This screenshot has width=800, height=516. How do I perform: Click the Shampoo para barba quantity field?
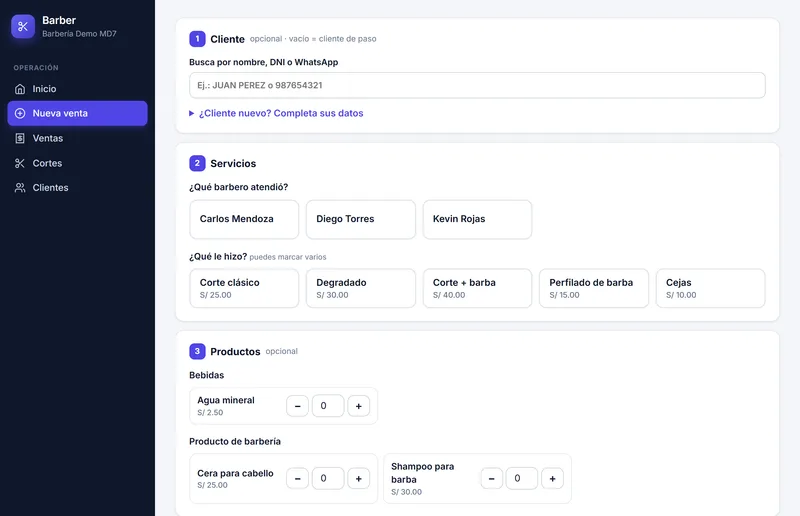(522, 479)
